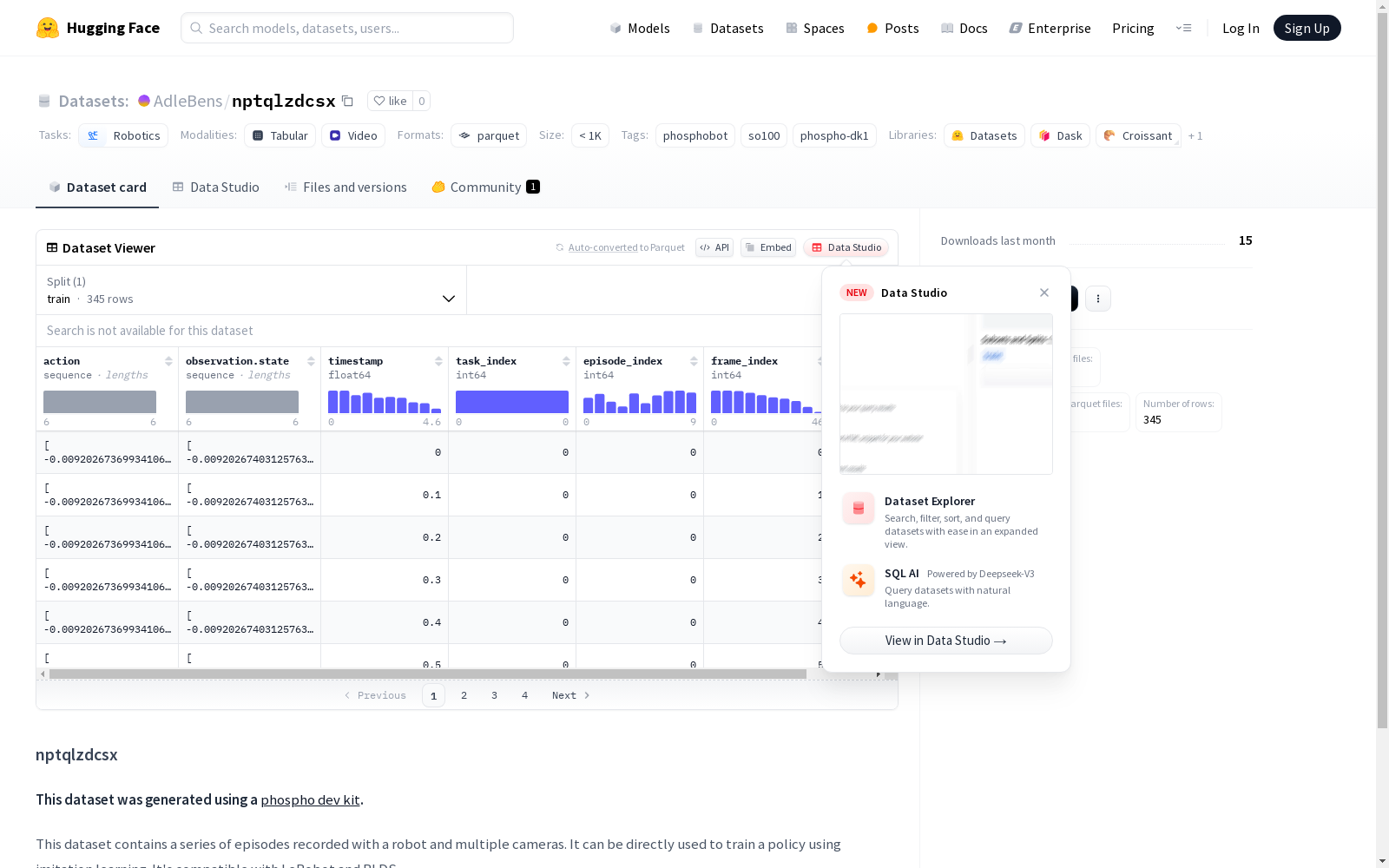The width and height of the screenshot is (1389, 868).
Task: Open the Enterprise page
Action: pyautogui.click(x=1050, y=28)
